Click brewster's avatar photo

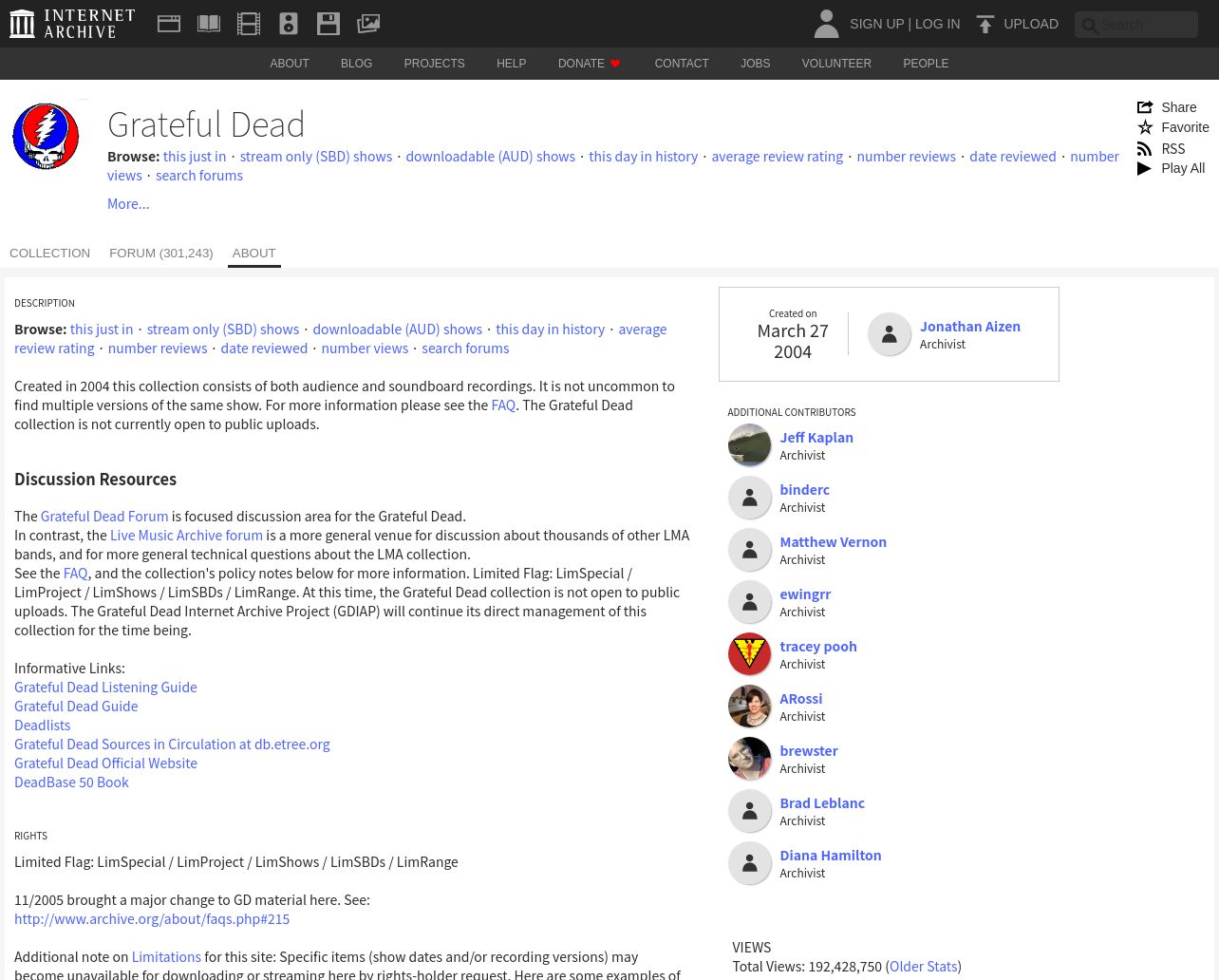point(749,758)
